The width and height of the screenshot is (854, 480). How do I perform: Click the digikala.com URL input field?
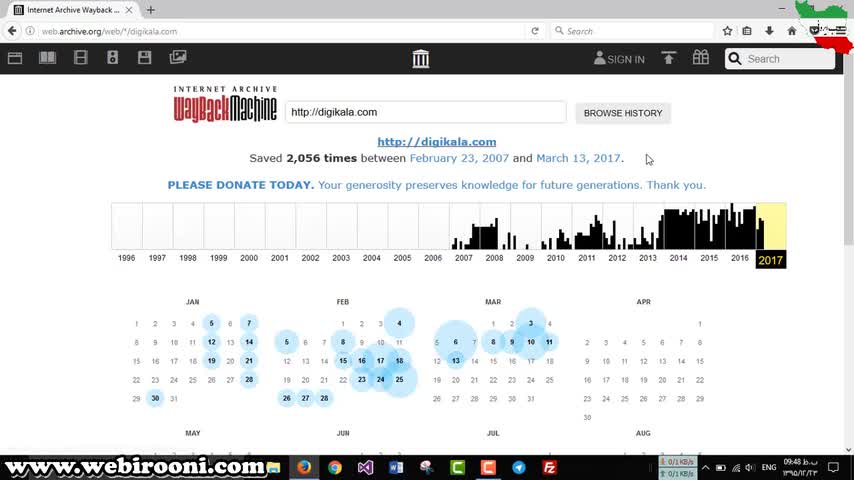[x=425, y=112]
